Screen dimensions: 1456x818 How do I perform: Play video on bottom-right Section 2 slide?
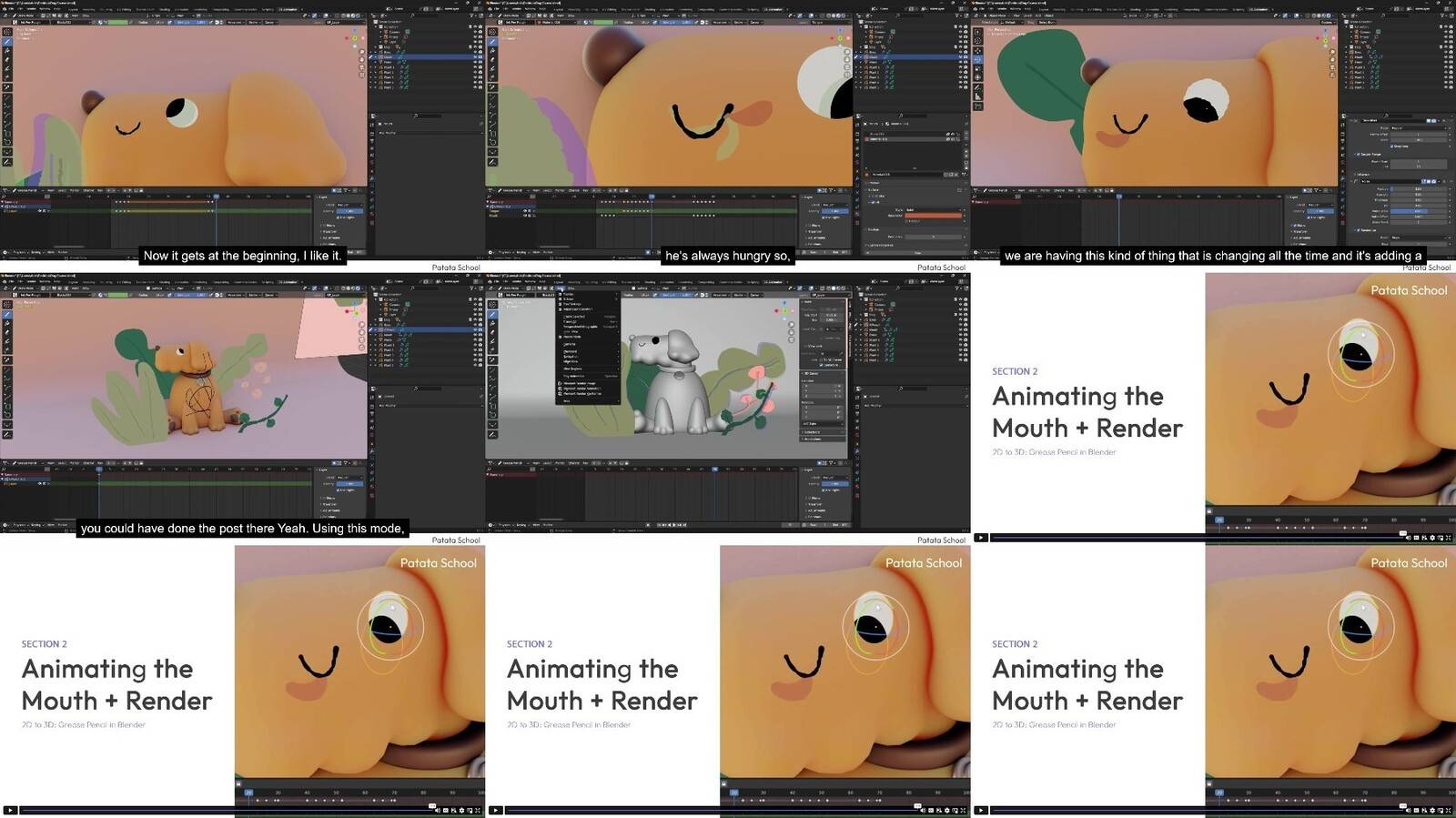980,810
